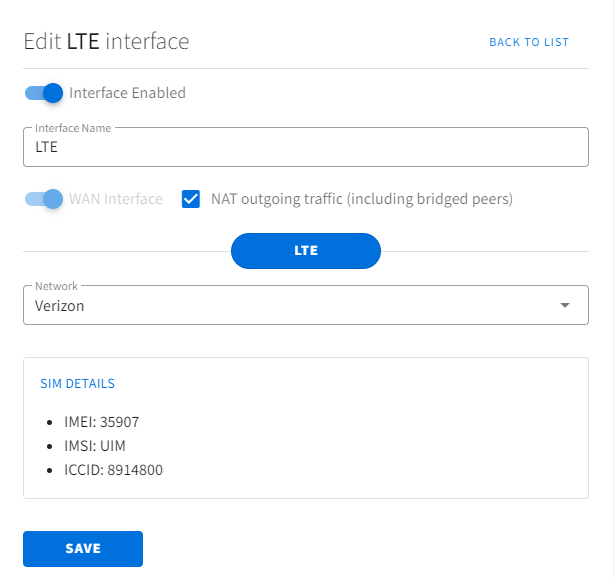The width and height of the screenshot is (614, 577).
Task: Click the Save button
Action: click(83, 549)
